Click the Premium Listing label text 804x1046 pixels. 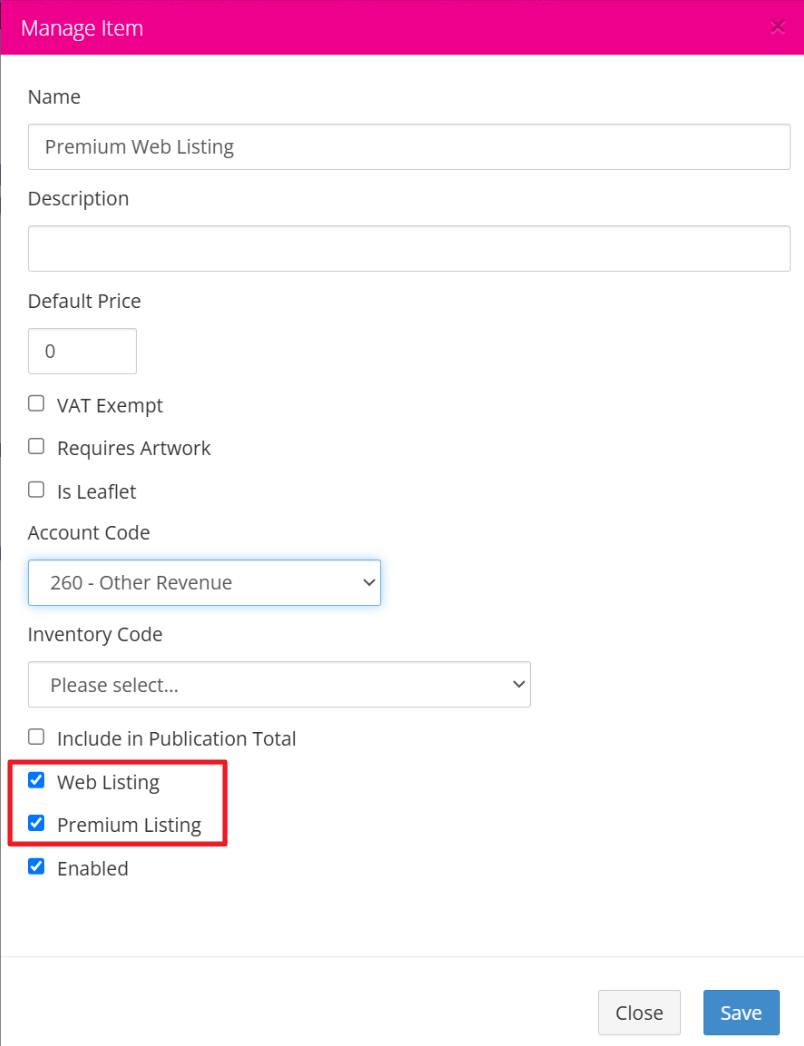[x=129, y=825]
